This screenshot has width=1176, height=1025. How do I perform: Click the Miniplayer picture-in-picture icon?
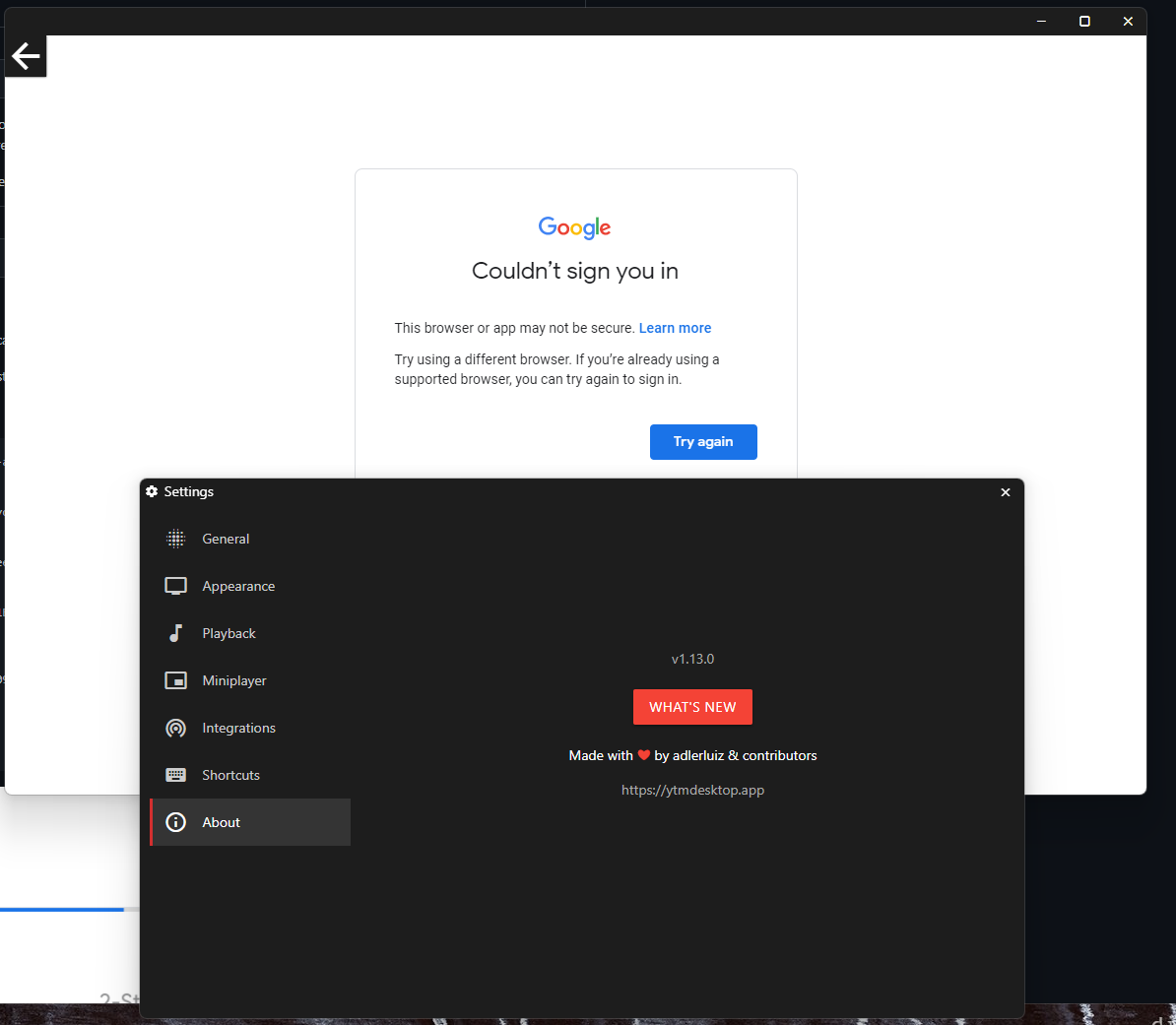175,680
